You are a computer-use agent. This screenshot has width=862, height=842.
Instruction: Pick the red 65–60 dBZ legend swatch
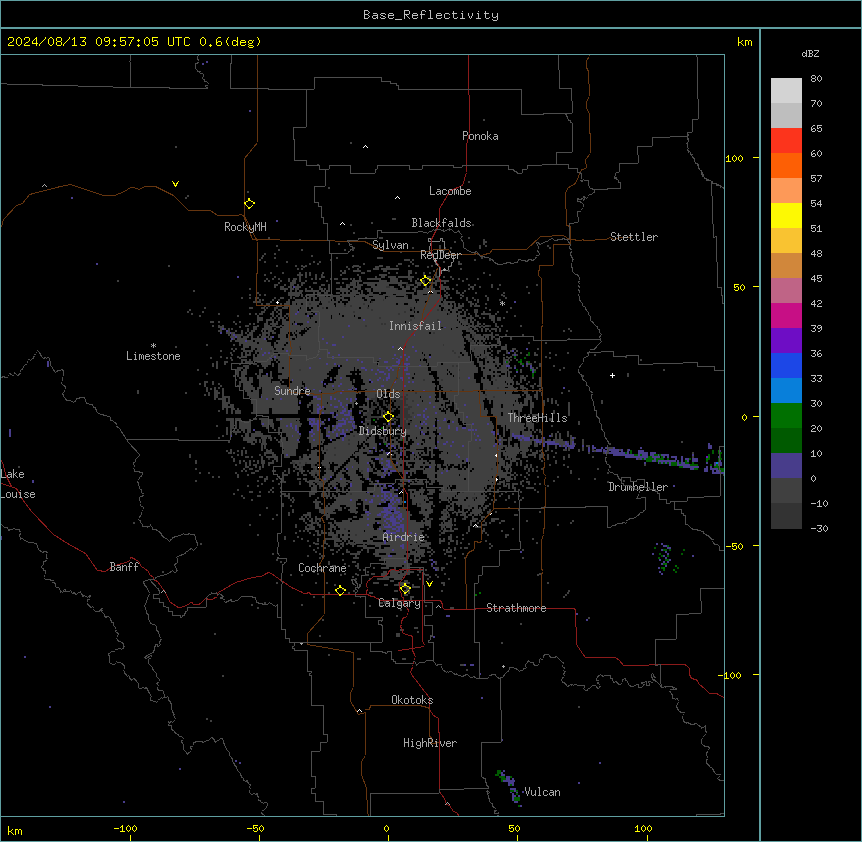786,141
